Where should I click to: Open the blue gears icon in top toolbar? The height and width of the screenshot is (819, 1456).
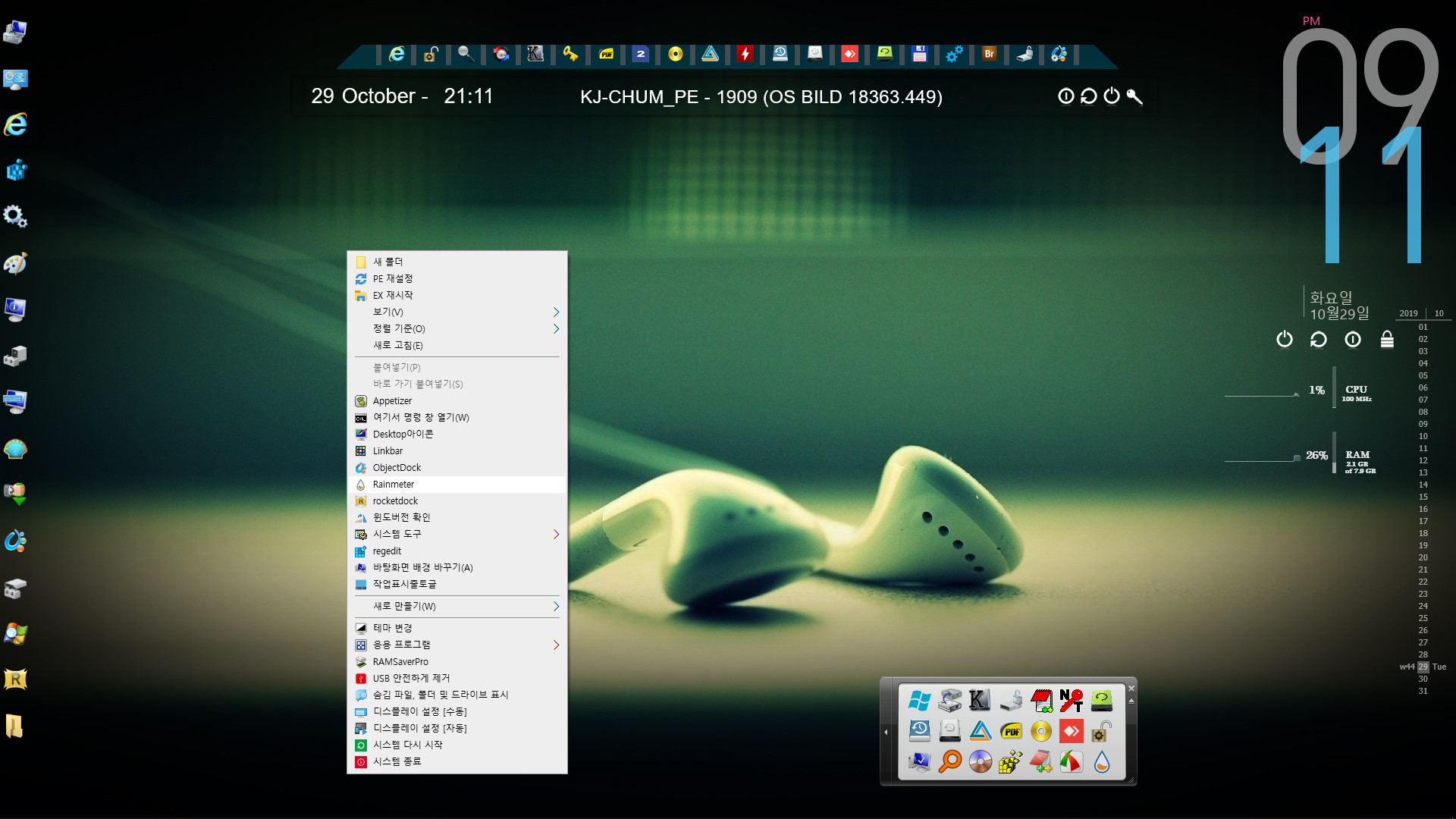click(955, 54)
